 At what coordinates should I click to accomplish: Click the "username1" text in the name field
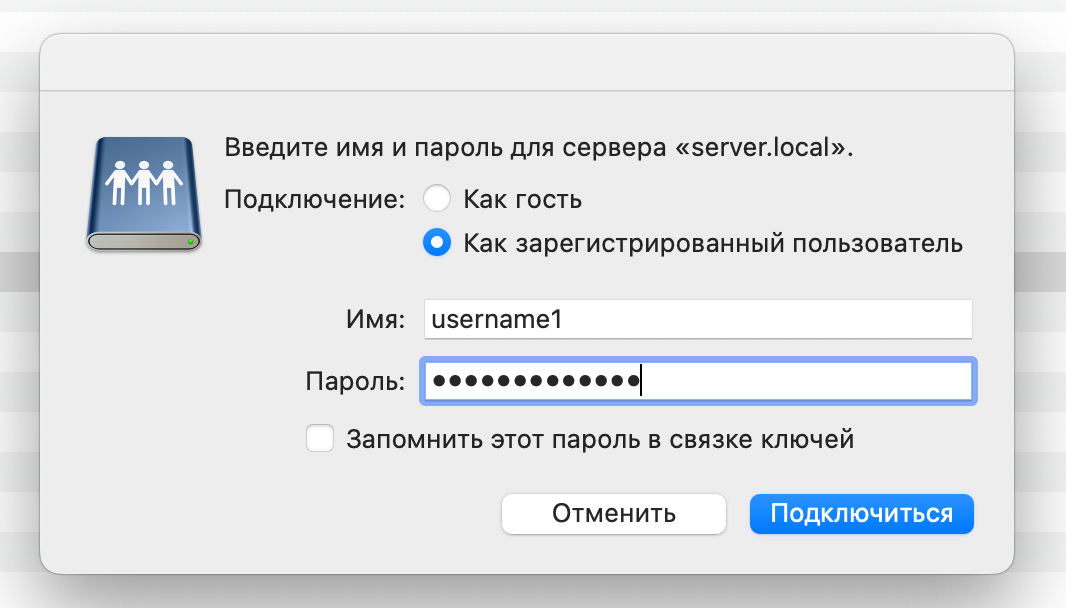tap(498, 320)
